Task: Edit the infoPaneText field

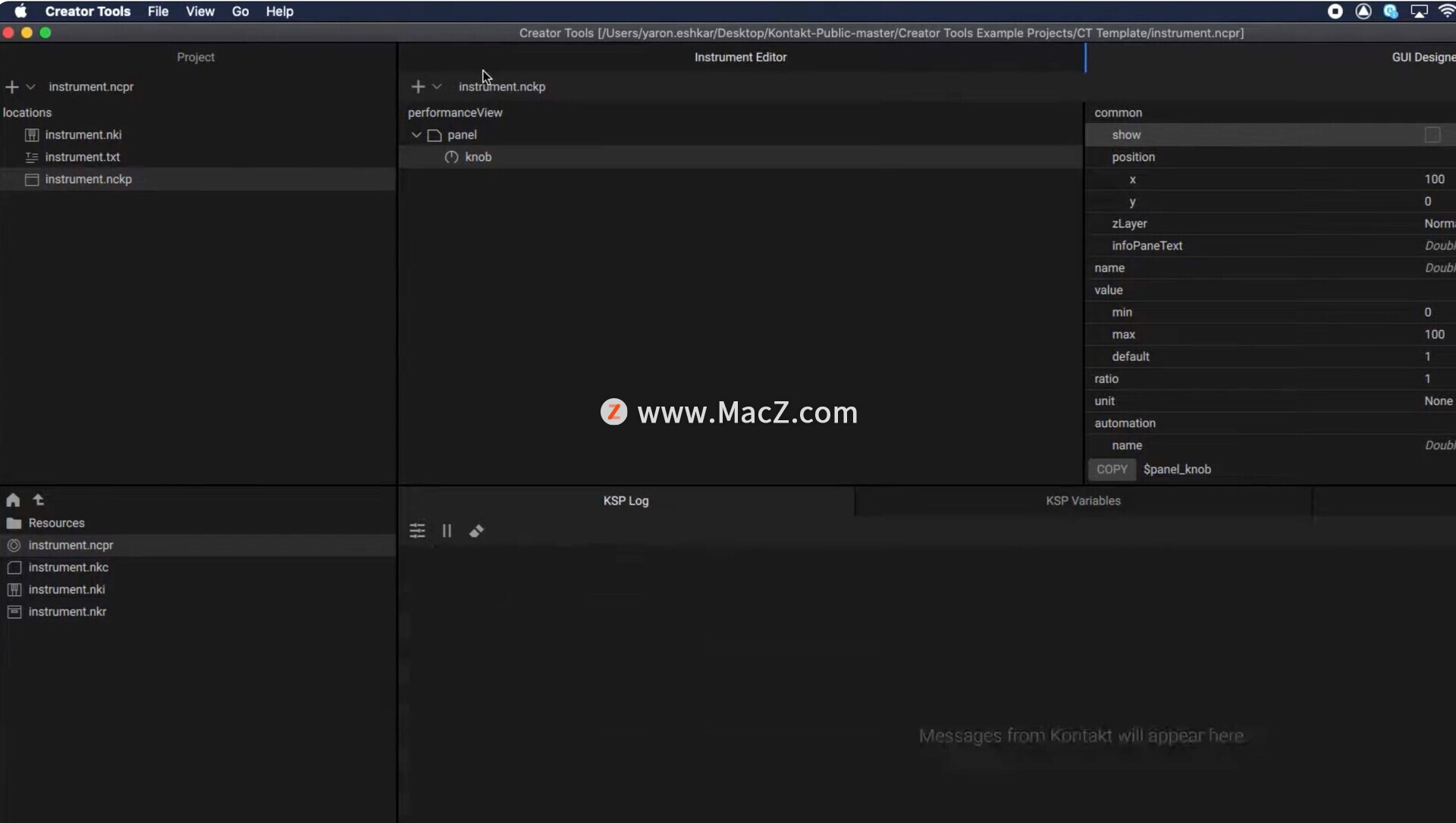Action: tap(1439, 246)
